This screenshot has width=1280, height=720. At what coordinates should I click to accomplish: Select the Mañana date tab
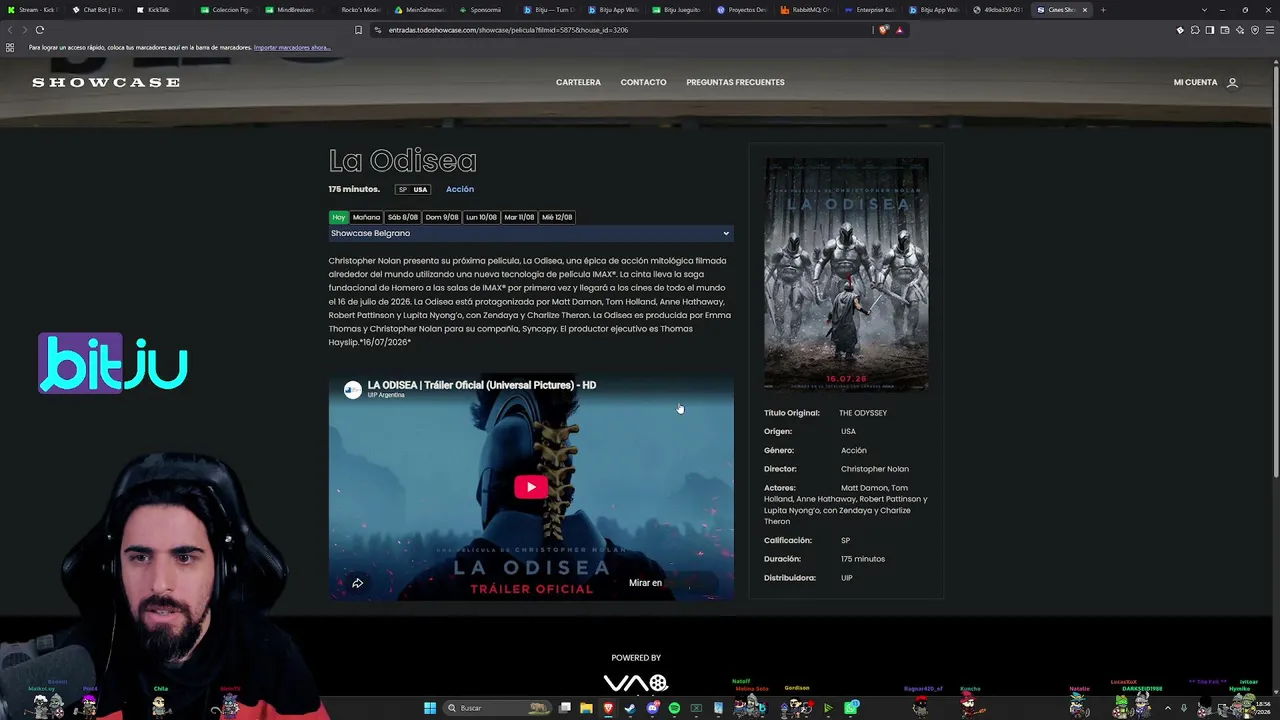(366, 217)
